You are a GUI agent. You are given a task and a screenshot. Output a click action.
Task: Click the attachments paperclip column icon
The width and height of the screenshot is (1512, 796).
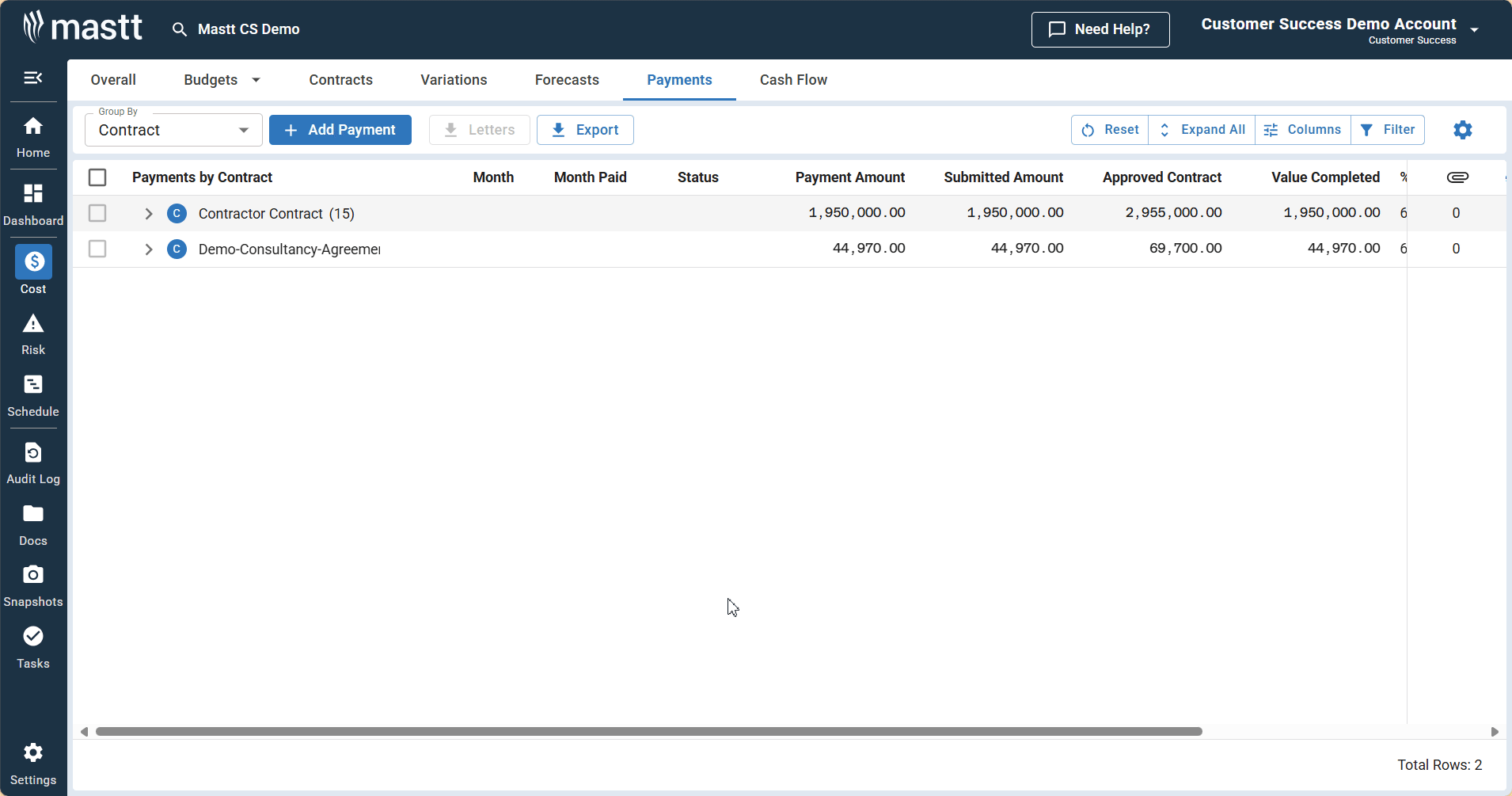(1457, 177)
